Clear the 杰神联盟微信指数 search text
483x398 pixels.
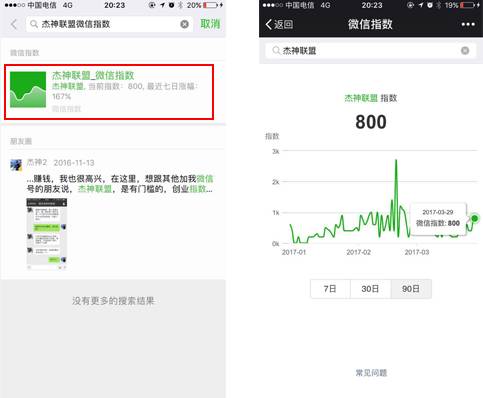click(x=184, y=24)
